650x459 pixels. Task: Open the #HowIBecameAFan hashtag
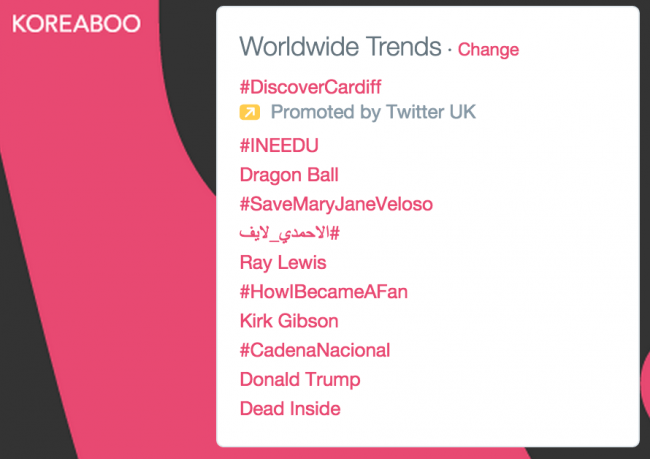(324, 292)
